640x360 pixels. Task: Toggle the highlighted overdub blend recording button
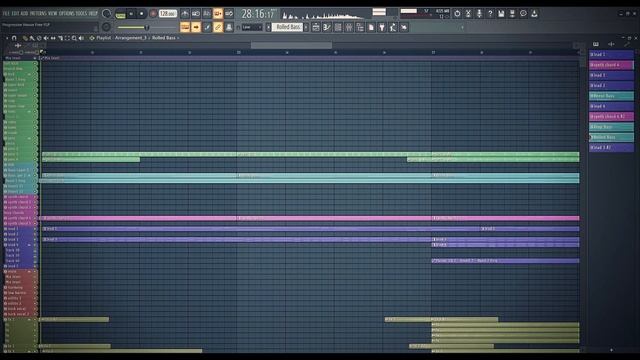pyautogui.click(x=218, y=13)
